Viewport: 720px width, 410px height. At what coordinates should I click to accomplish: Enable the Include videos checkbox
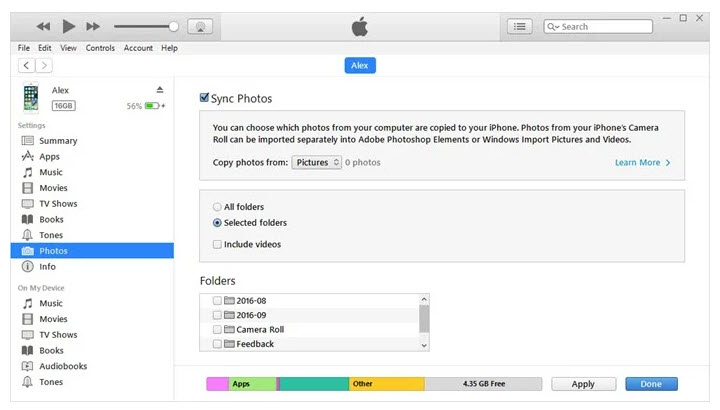[x=217, y=244]
